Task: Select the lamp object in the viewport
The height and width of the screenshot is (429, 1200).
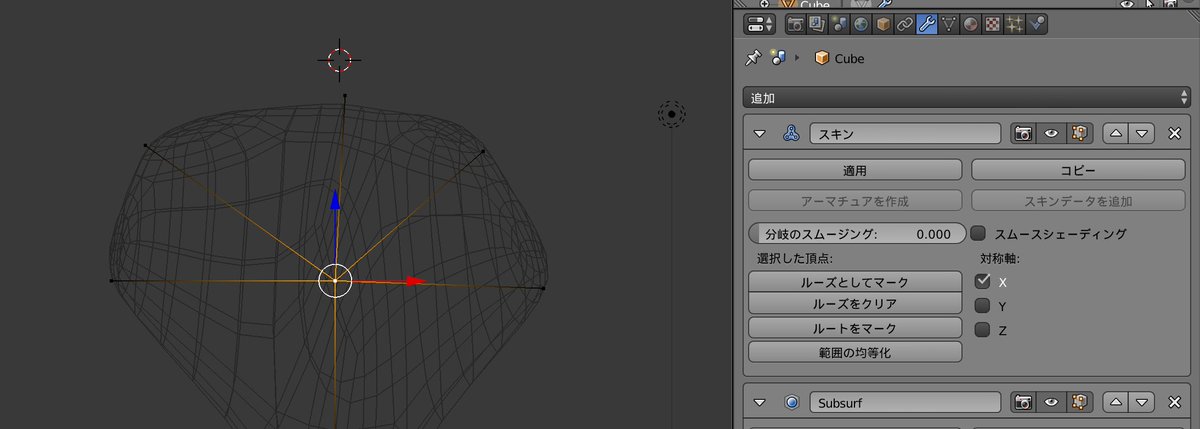Action: pyautogui.click(x=672, y=115)
